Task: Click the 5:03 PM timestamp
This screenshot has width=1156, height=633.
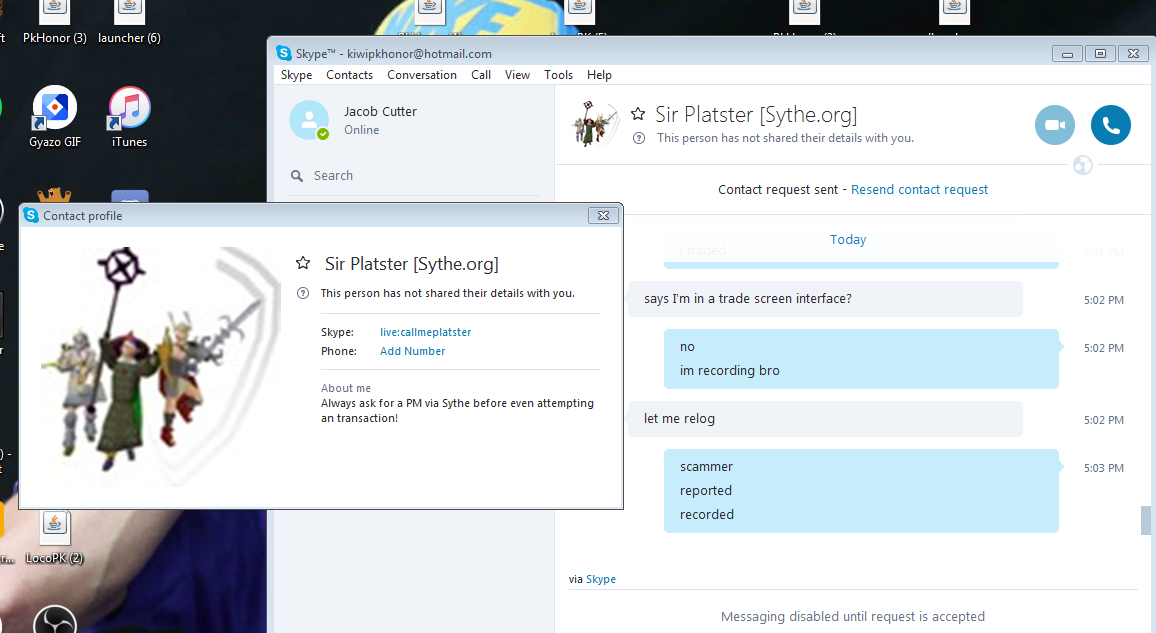Action: 1104,468
